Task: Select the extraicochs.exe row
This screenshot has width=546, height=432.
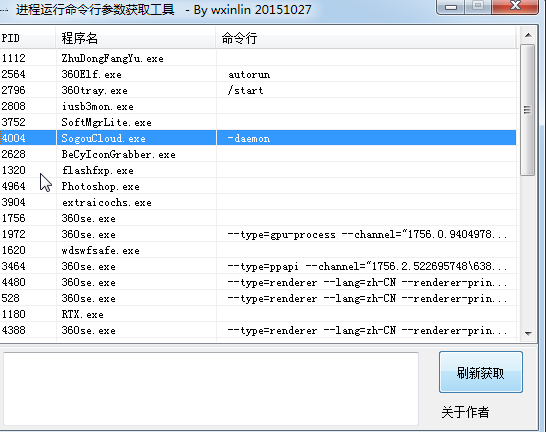Action: point(258,202)
